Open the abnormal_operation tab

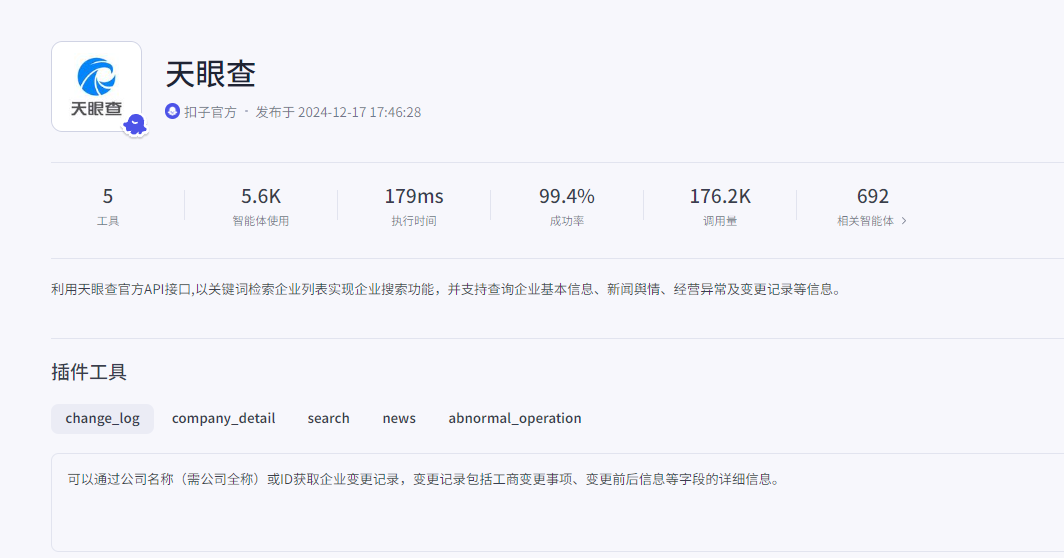coord(514,418)
